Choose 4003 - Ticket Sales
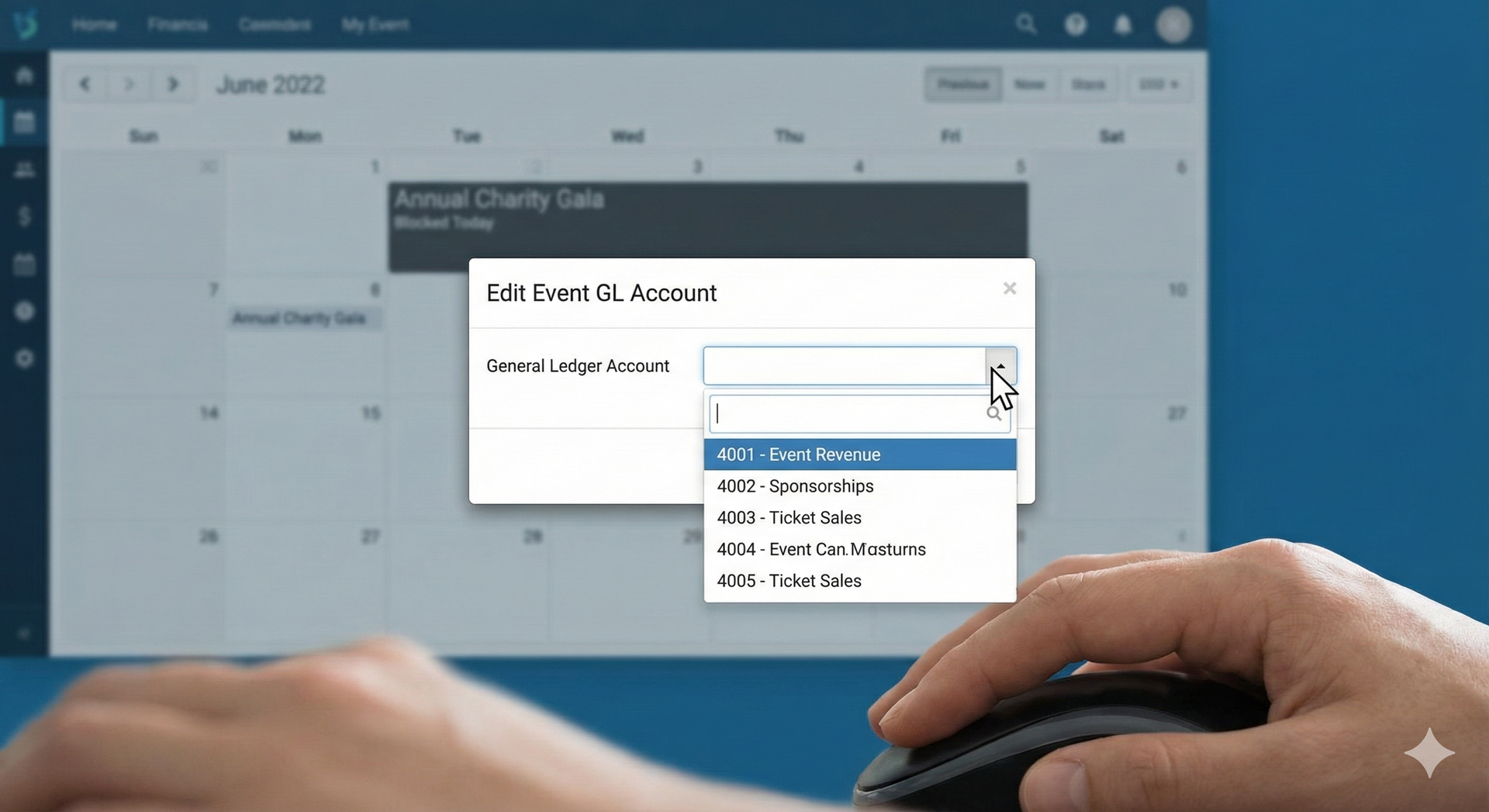The image size is (1489, 812). click(860, 517)
